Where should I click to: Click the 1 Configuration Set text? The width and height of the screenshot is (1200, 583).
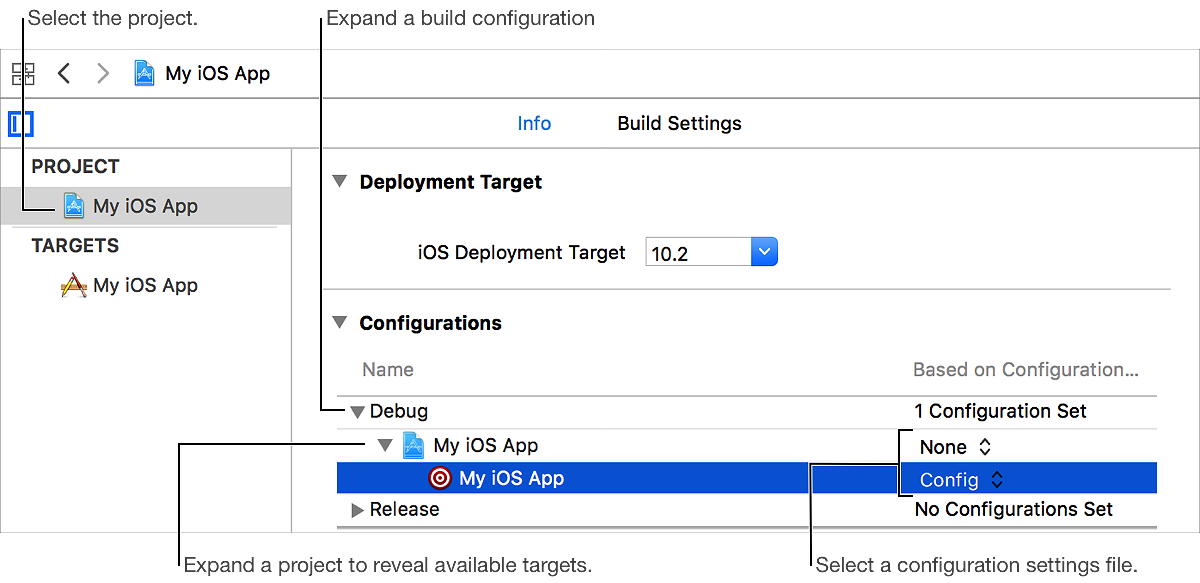click(x=1001, y=411)
